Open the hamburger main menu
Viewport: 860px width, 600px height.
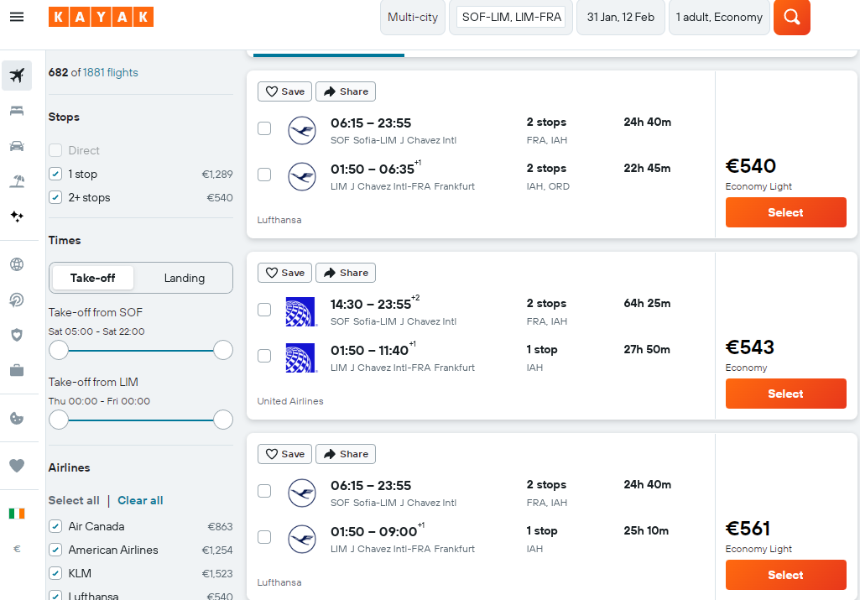pyautogui.click(x=17, y=17)
